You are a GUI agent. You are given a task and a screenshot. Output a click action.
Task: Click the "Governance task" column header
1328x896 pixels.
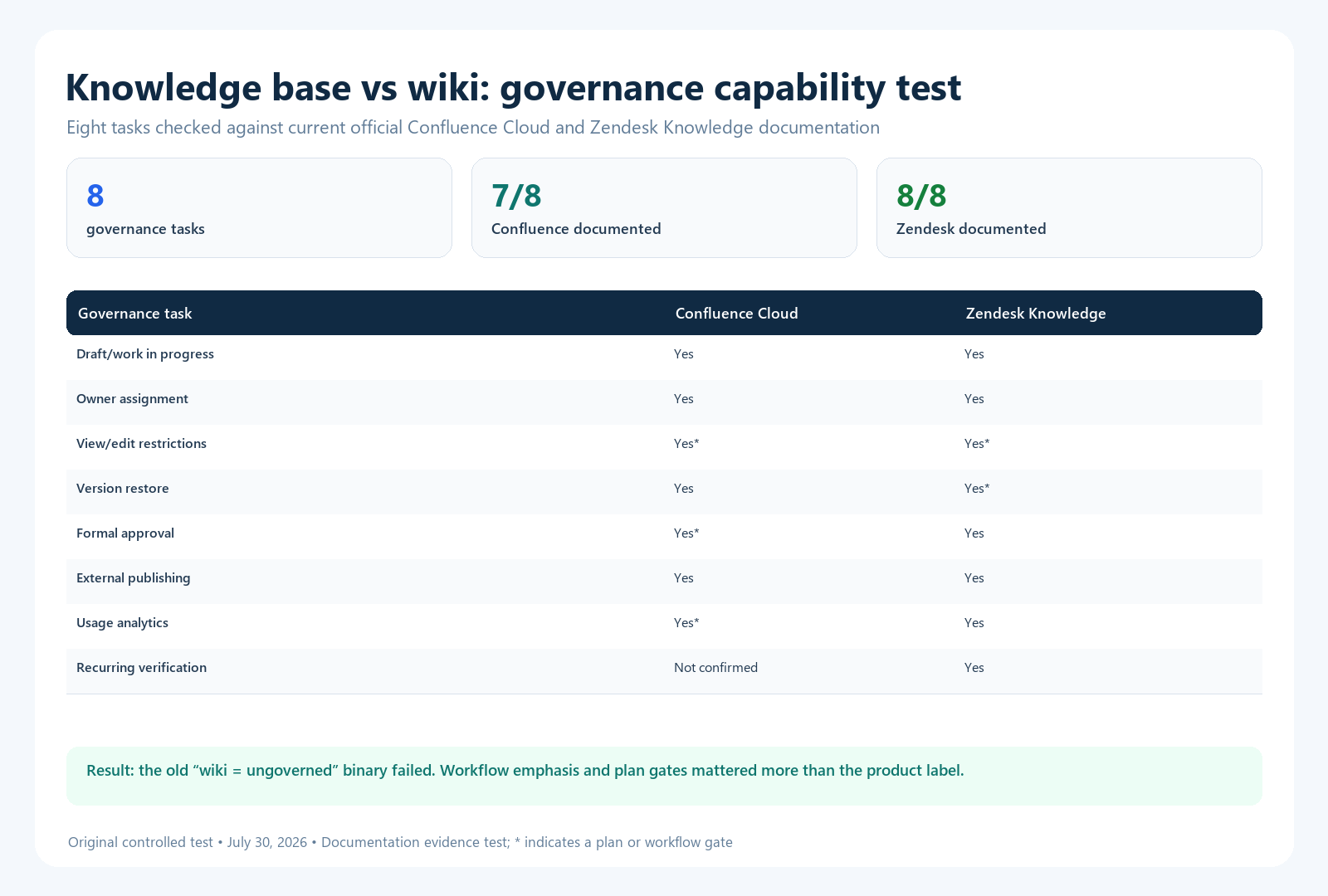click(x=134, y=314)
